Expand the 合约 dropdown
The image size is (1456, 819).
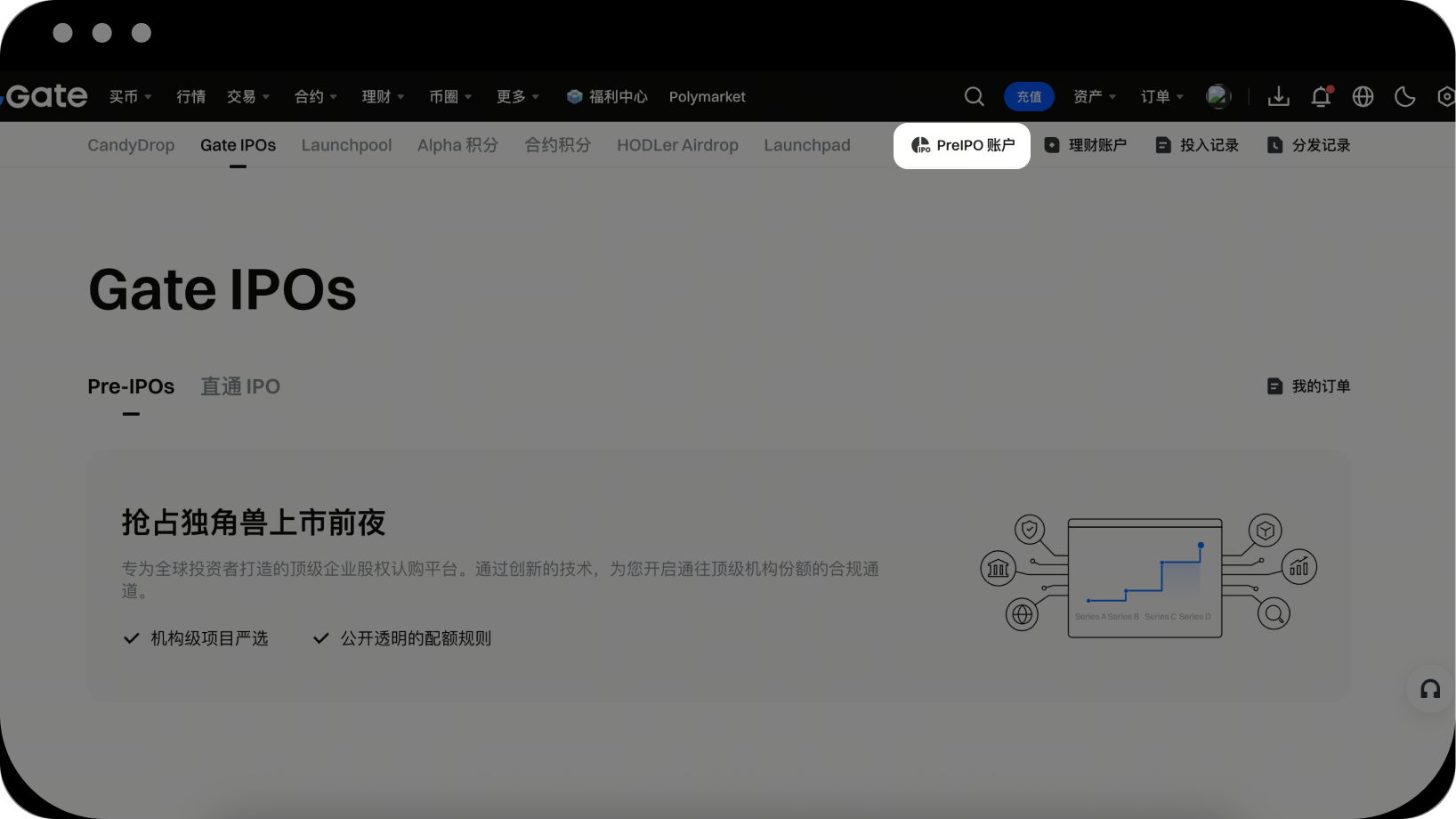pos(316,96)
